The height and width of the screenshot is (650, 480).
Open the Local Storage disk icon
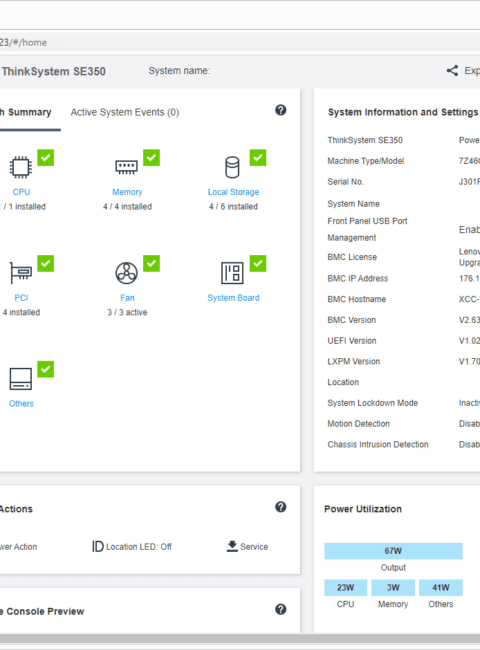tap(232, 167)
